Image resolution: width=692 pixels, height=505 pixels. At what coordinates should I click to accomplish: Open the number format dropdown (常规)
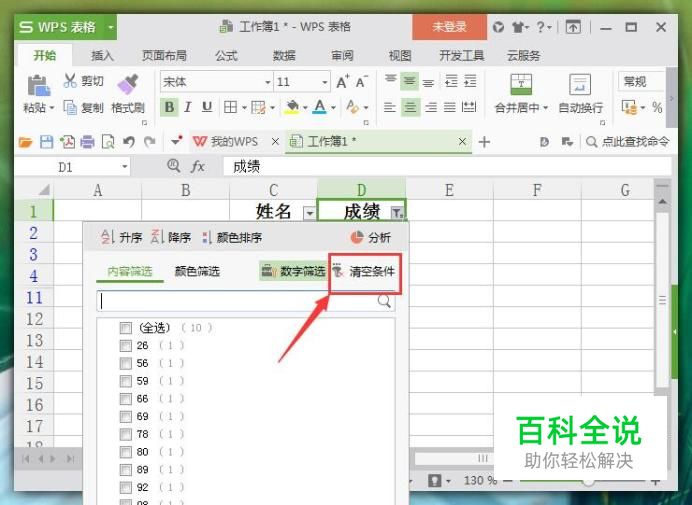642,82
